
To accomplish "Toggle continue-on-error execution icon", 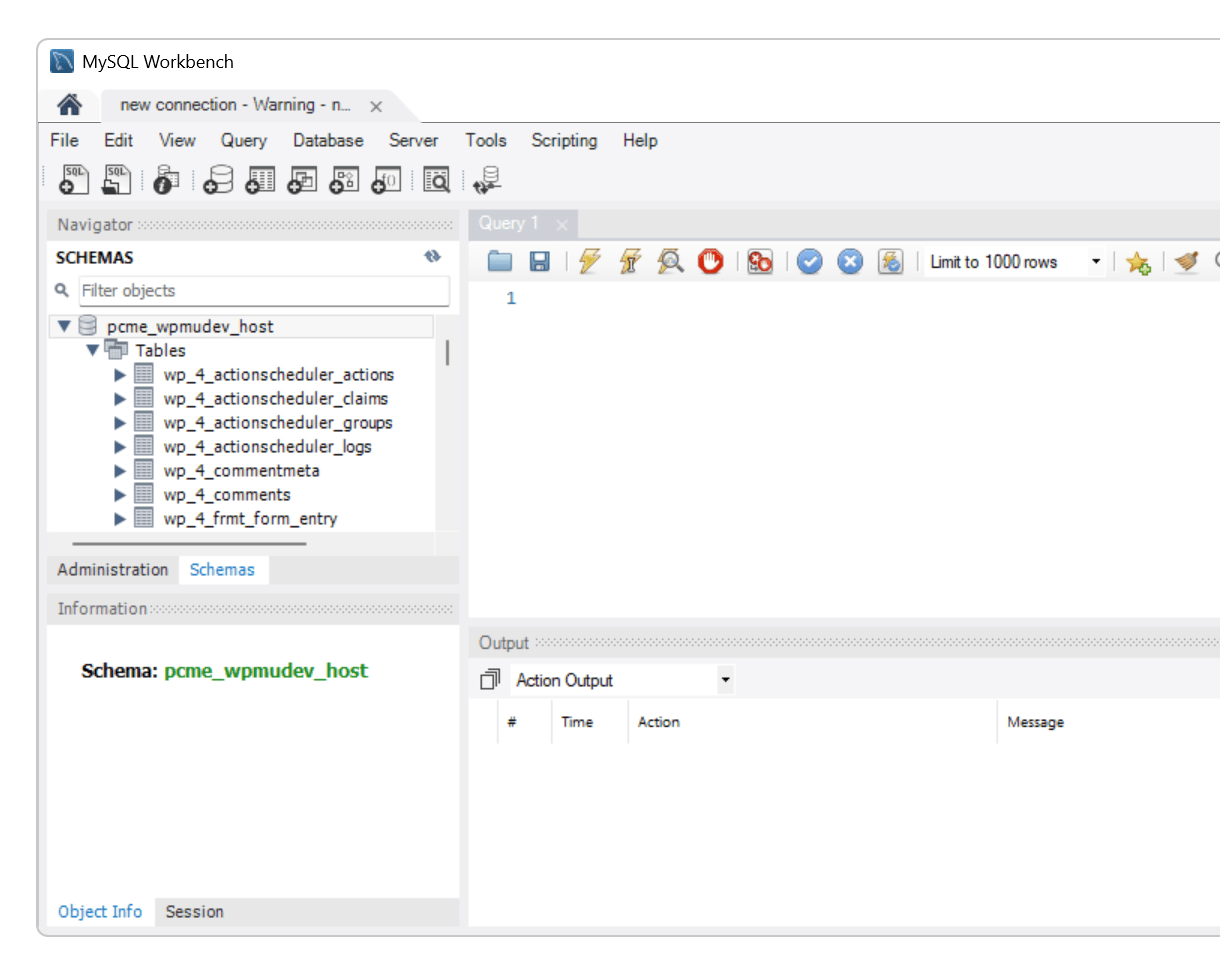I will click(760, 262).
